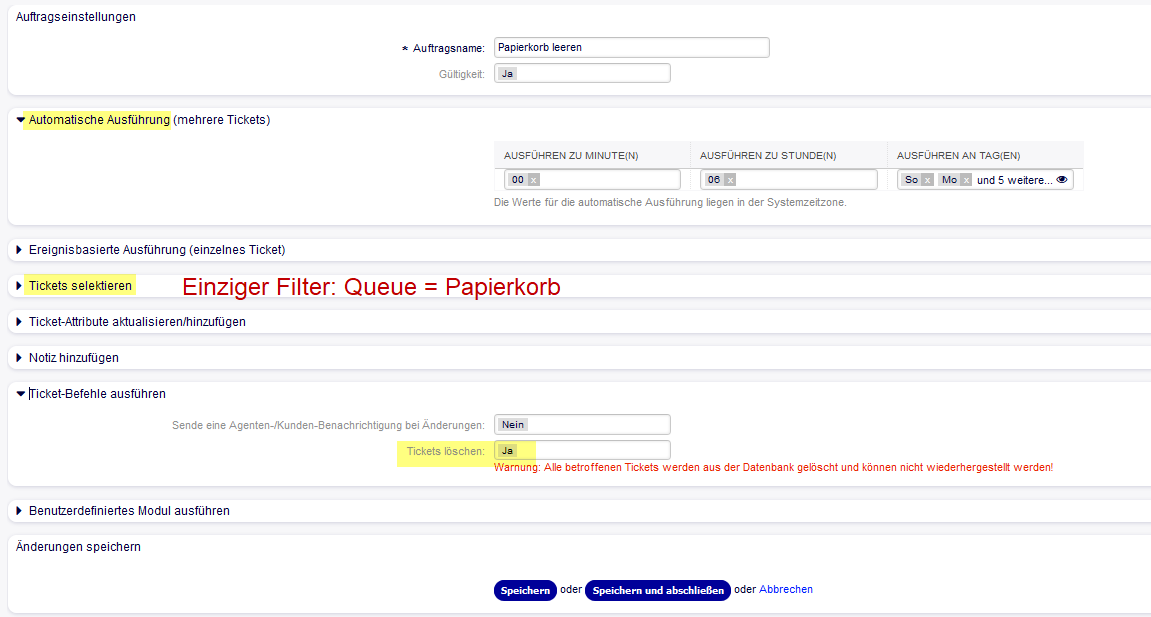Remove the So day tag
The width and height of the screenshot is (1151, 617).
click(927, 180)
